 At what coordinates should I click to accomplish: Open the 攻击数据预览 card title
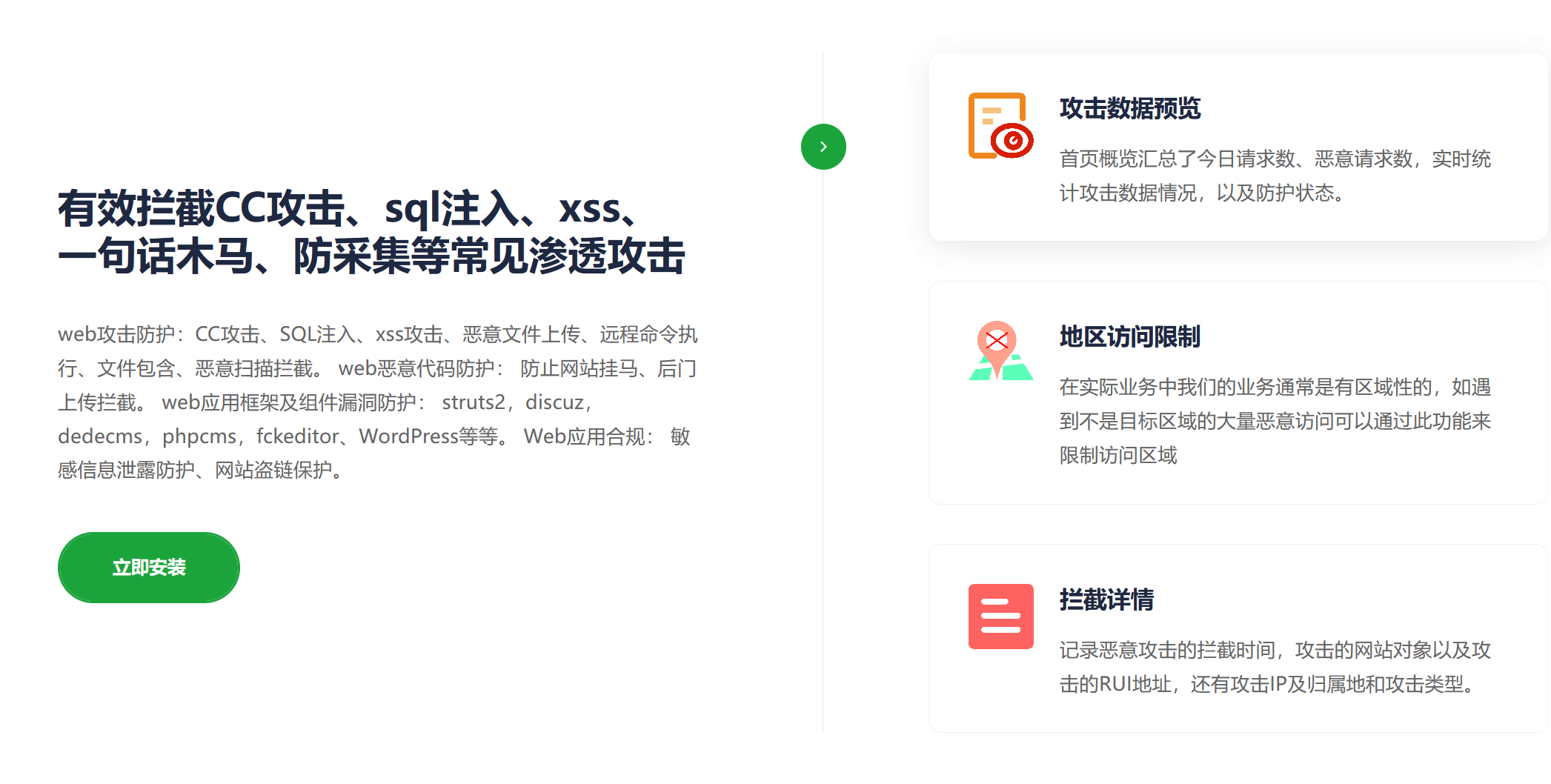click(x=1130, y=108)
